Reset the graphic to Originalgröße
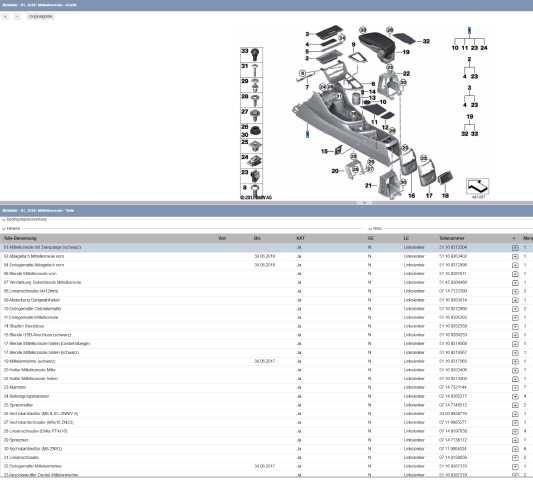533x480 pixels. 41,16
